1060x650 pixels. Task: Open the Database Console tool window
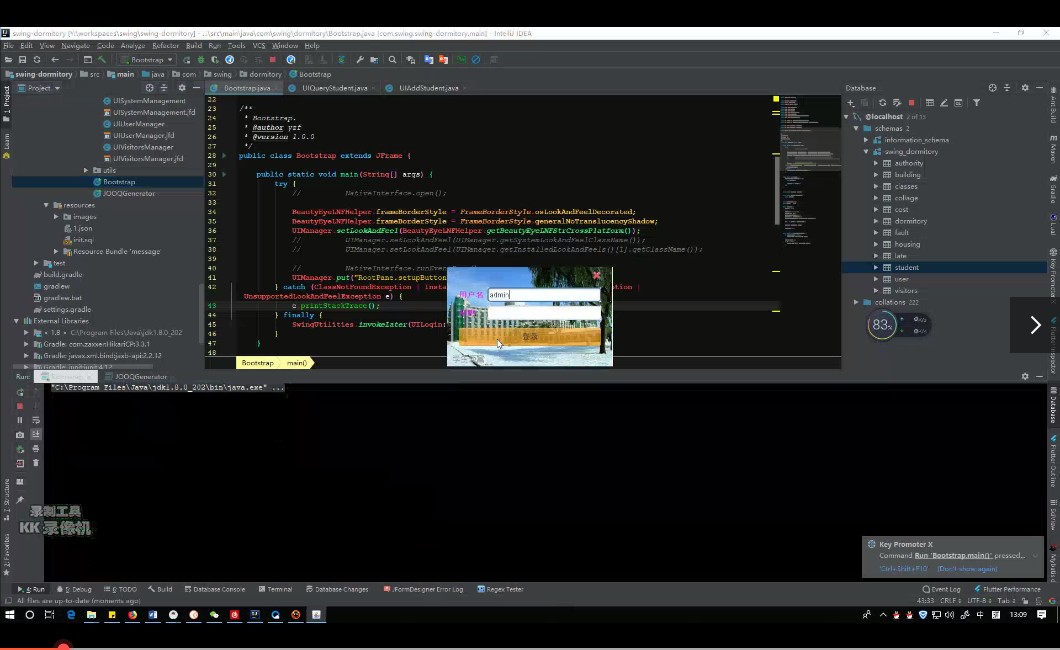tap(215, 589)
